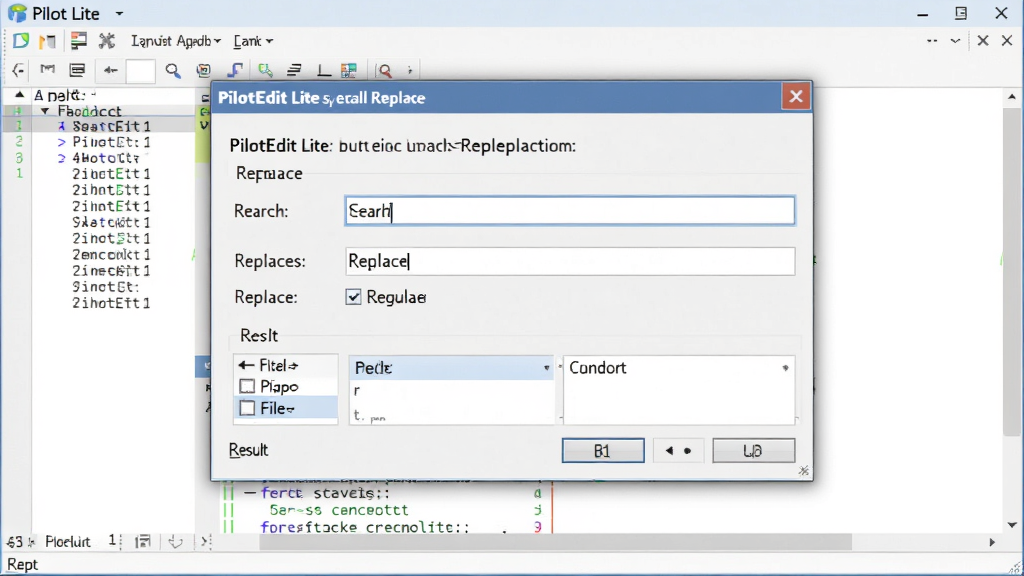1024x576 pixels.
Task: Click the status bar icon right of Ploelurt 1
Action: [x=142, y=541]
